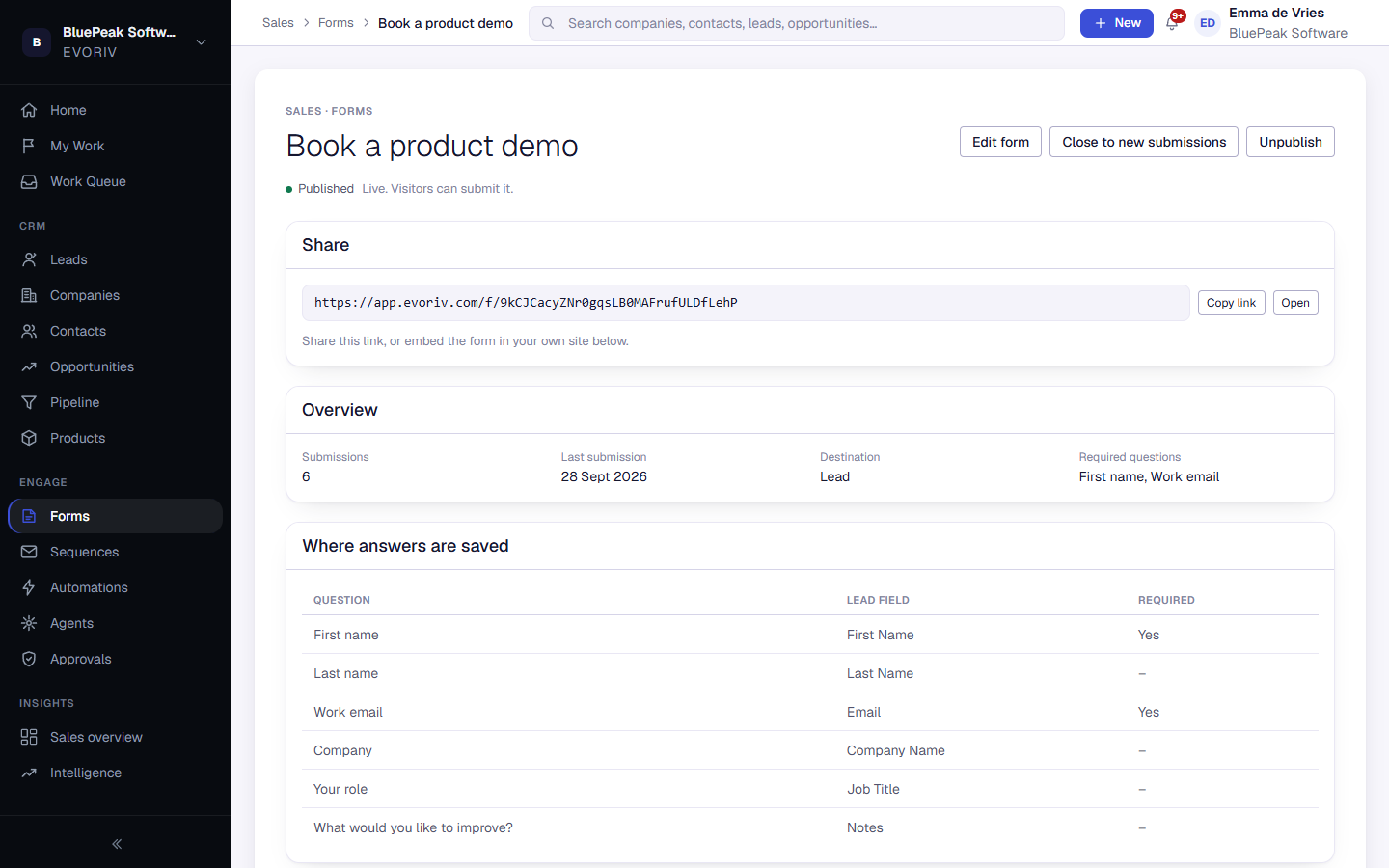Click the Pipeline funnel icon
The width and height of the screenshot is (1389, 868).
[29, 402]
